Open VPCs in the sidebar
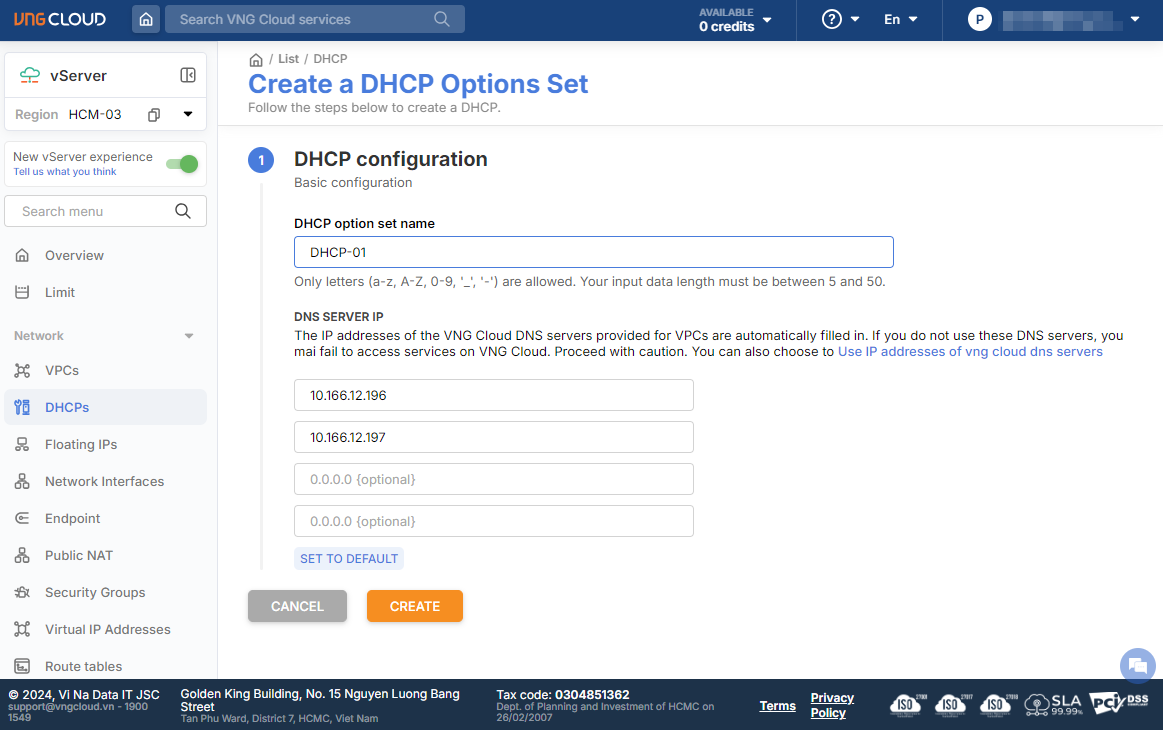Viewport: 1163px width, 730px height. tap(62, 371)
